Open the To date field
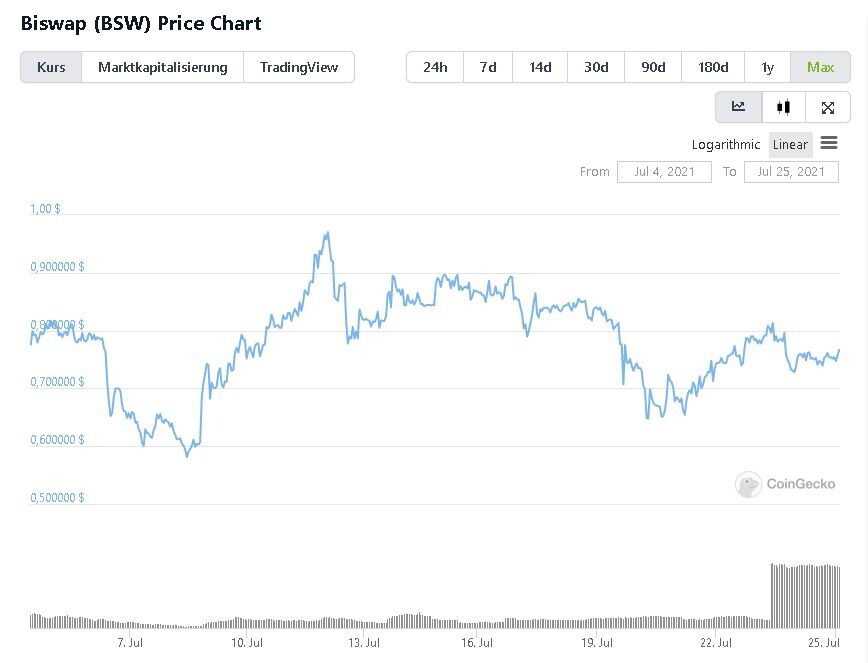 click(x=791, y=172)
